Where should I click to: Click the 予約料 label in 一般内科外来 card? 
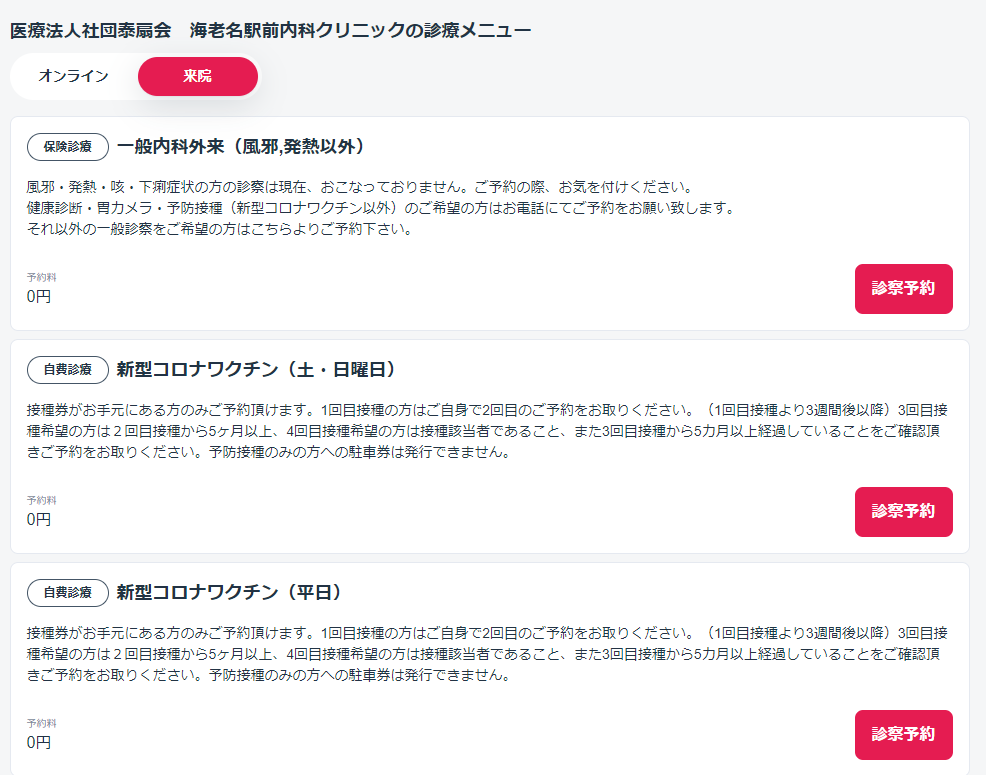click(x=41, y=277)
